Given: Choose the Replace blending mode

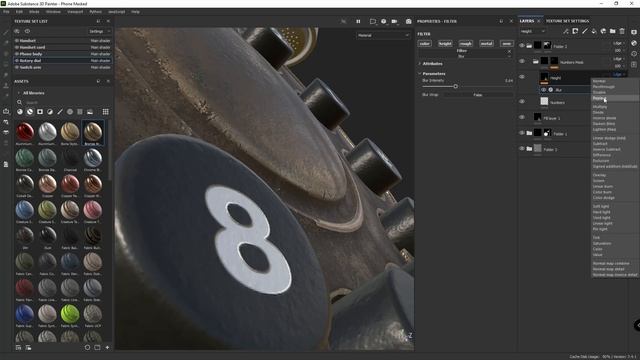Looking at the screenshot, I should (615, 98).
